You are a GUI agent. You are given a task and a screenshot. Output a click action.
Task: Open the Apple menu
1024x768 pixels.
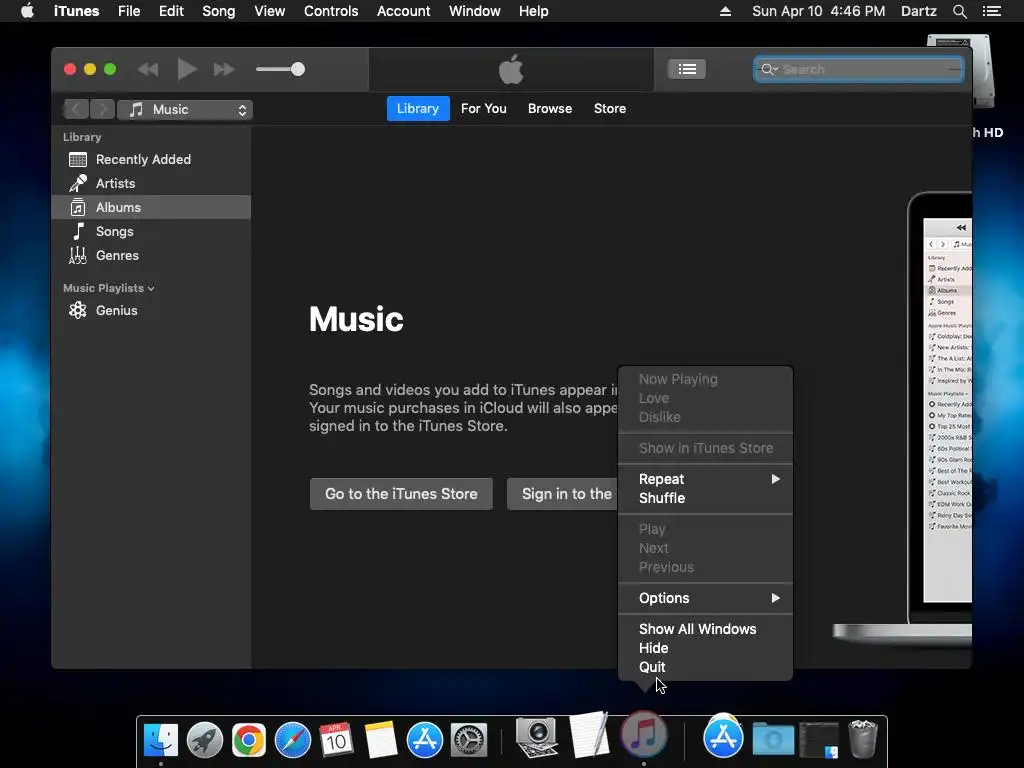pos(27,11)
